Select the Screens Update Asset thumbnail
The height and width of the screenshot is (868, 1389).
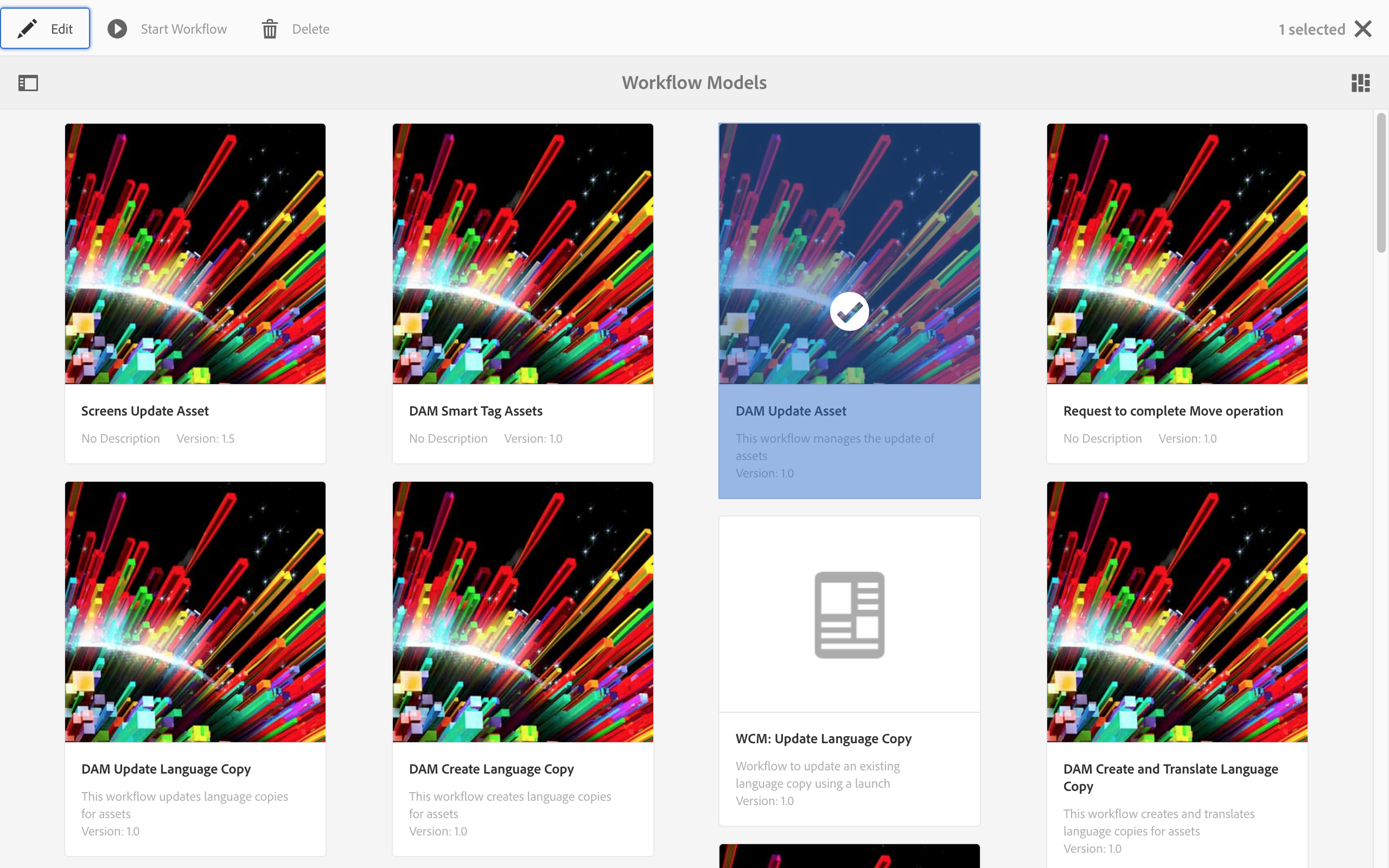point(195,254)
